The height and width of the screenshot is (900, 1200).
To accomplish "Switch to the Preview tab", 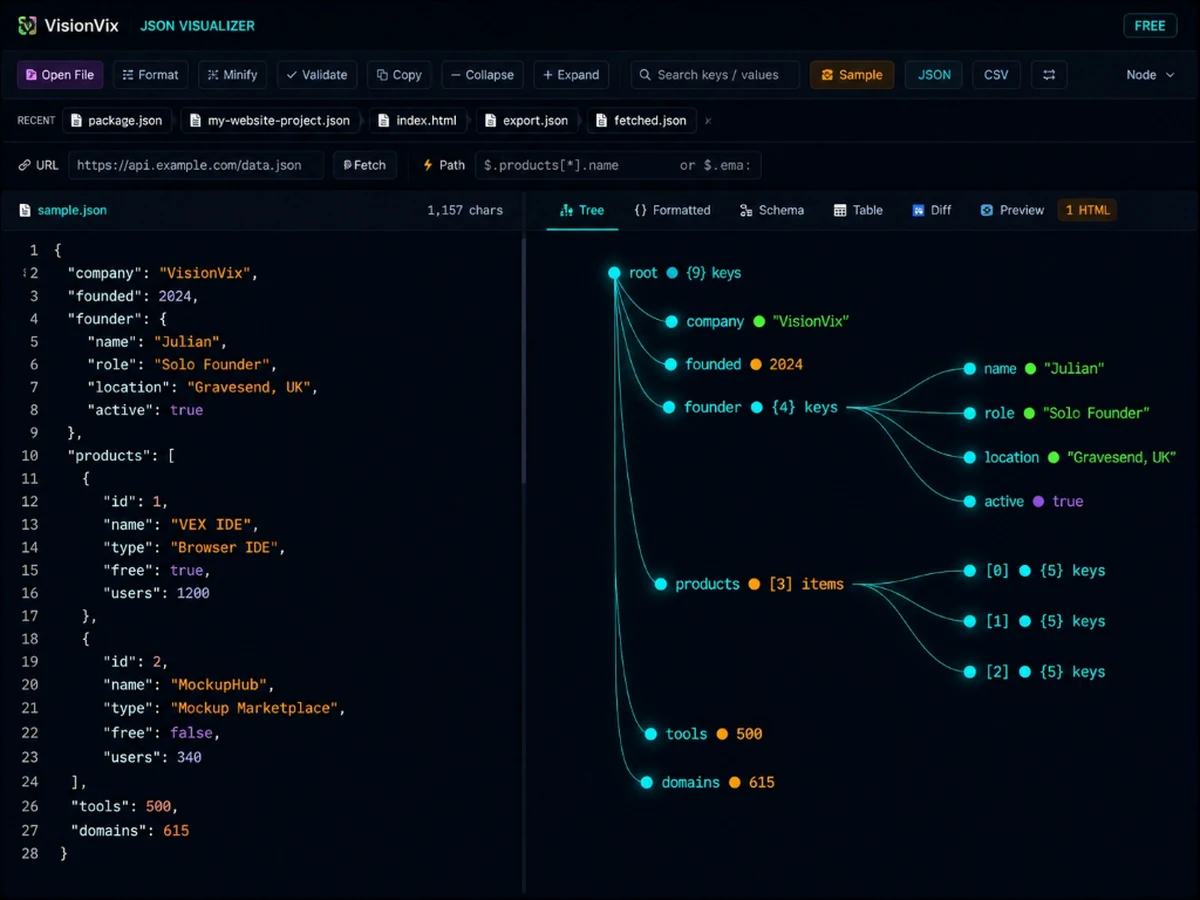I will tap(1012, 210).
